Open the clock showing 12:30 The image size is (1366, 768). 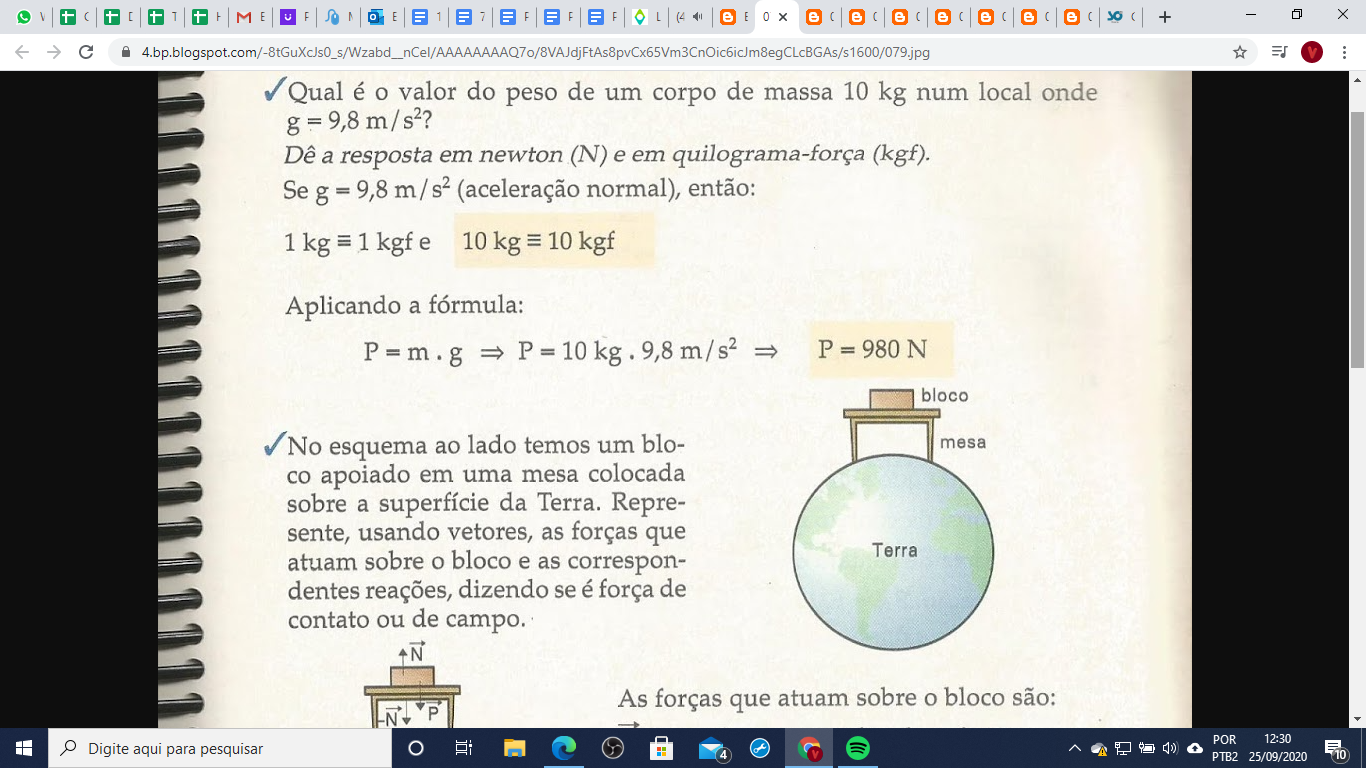pyautogui.click(x=1277, y=748)
